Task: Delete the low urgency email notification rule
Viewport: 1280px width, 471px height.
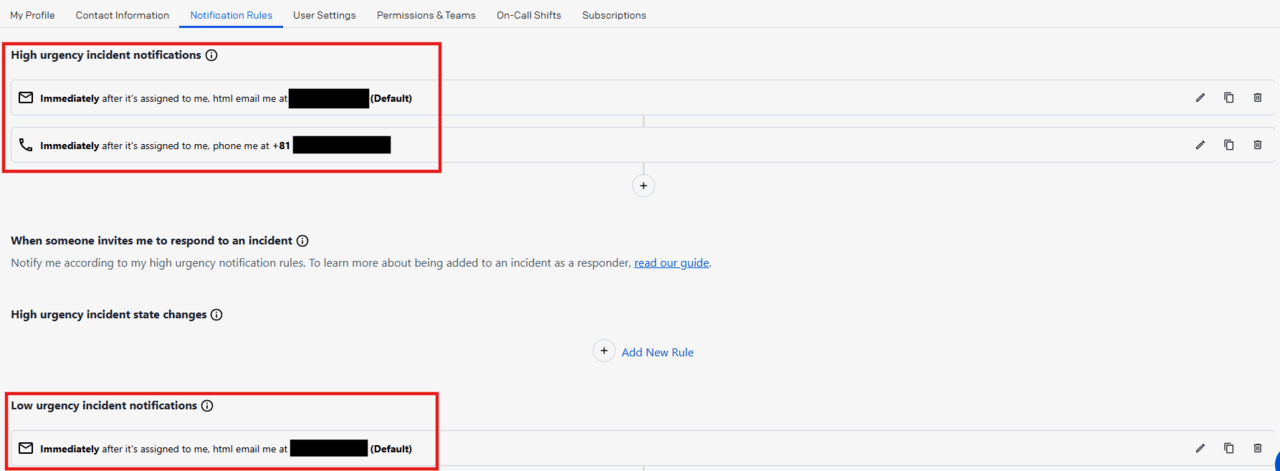Action: tap(1257, 449)
